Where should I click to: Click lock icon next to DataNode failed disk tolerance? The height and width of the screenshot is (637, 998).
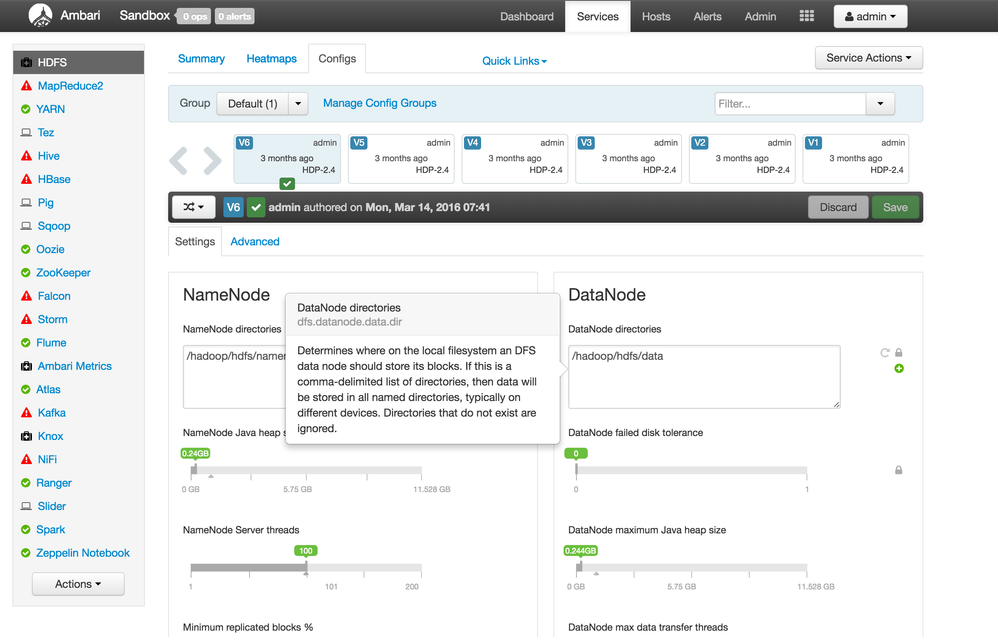pos(899,470)
